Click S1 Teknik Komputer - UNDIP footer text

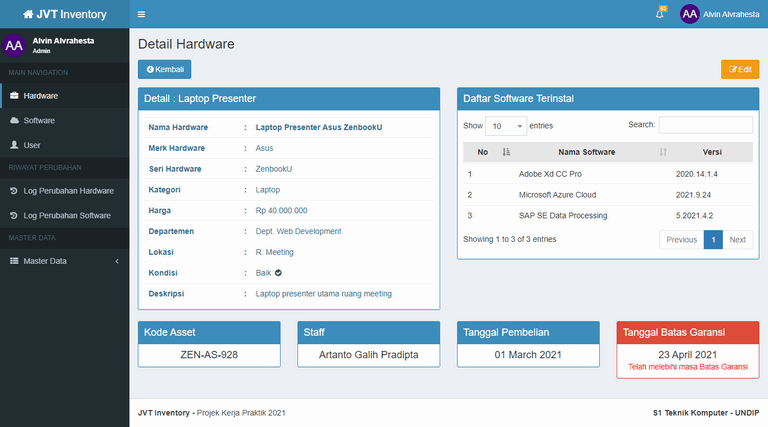point(706,413)
